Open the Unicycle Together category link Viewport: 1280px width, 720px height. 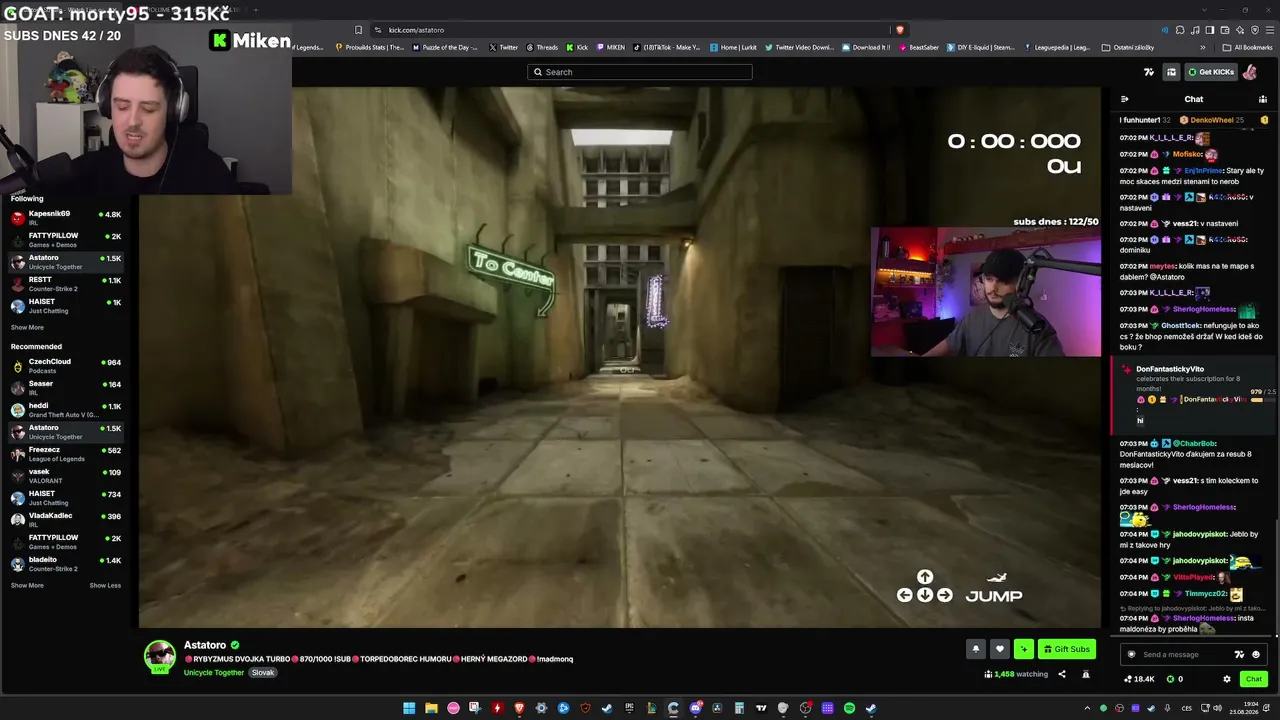coord(214,672)
